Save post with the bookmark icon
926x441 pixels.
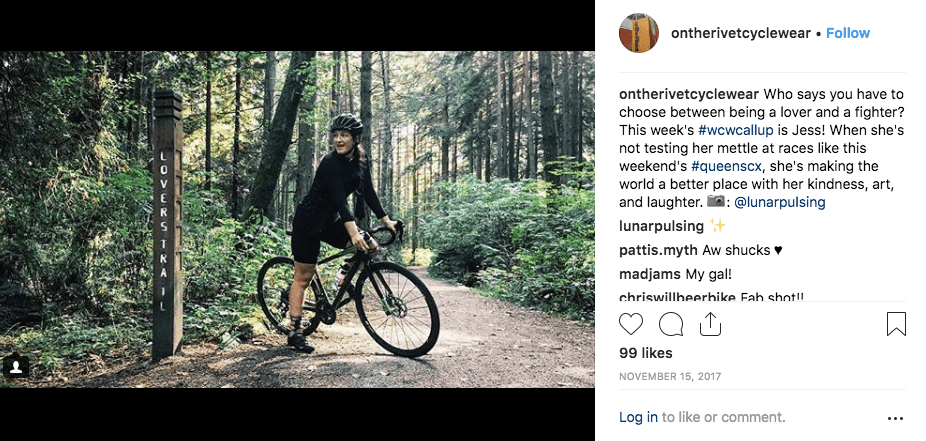point(896,324)
